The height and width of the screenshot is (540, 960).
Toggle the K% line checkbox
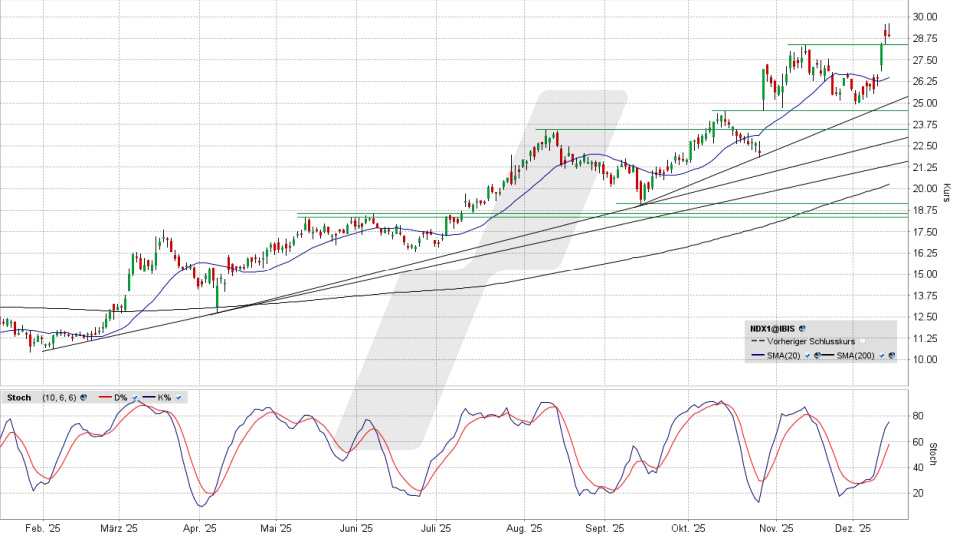coord(178,398)
